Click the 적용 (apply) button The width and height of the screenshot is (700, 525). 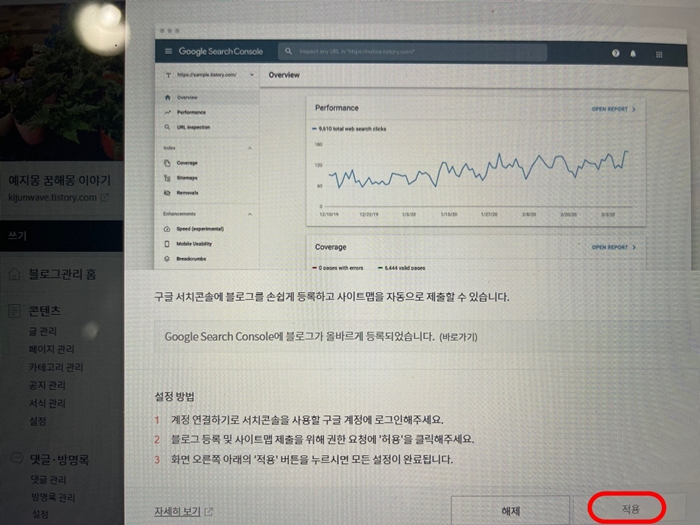(630, 508)
